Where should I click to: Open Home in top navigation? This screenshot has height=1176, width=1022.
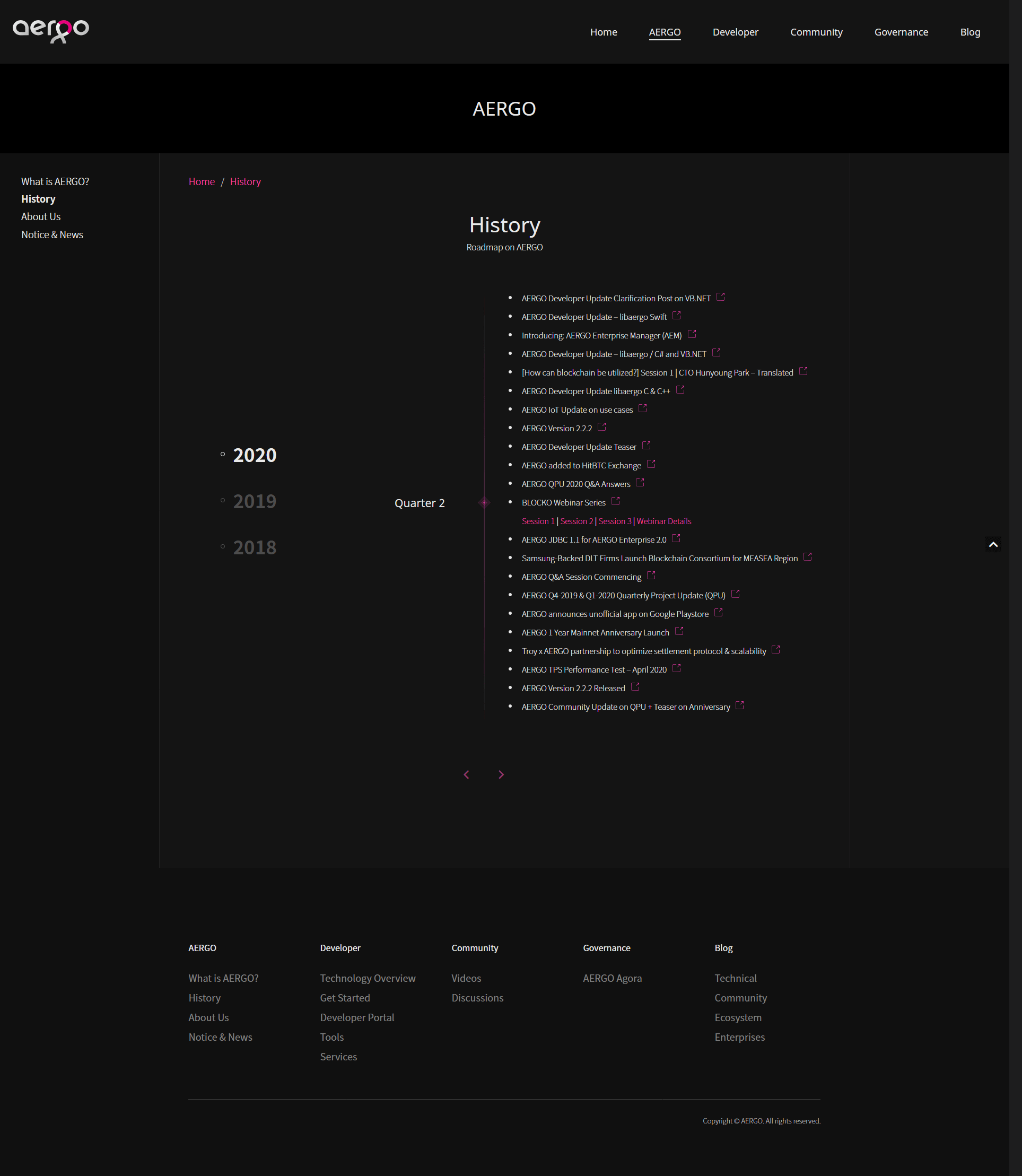604,32
